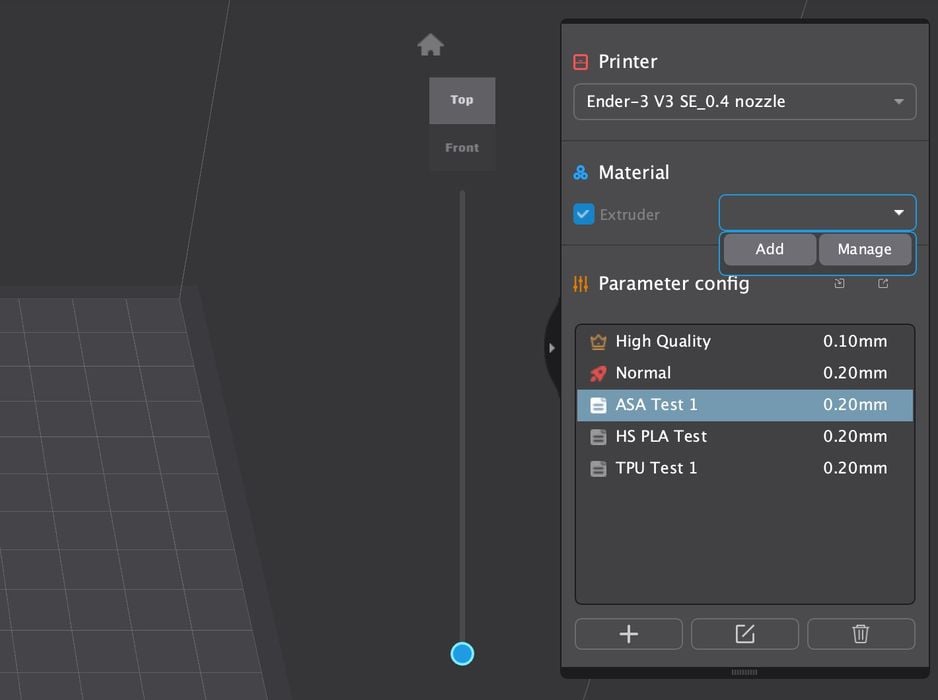Select the HS PLA Test profile
The width and height of the screenshot is (938, 700).
[744, 437]
